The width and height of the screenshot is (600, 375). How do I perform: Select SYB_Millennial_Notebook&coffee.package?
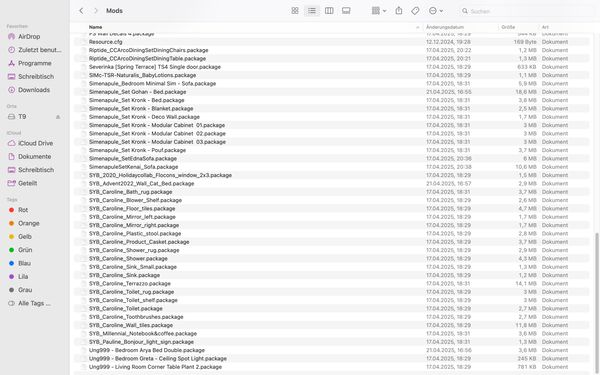[x=332, y=334]
